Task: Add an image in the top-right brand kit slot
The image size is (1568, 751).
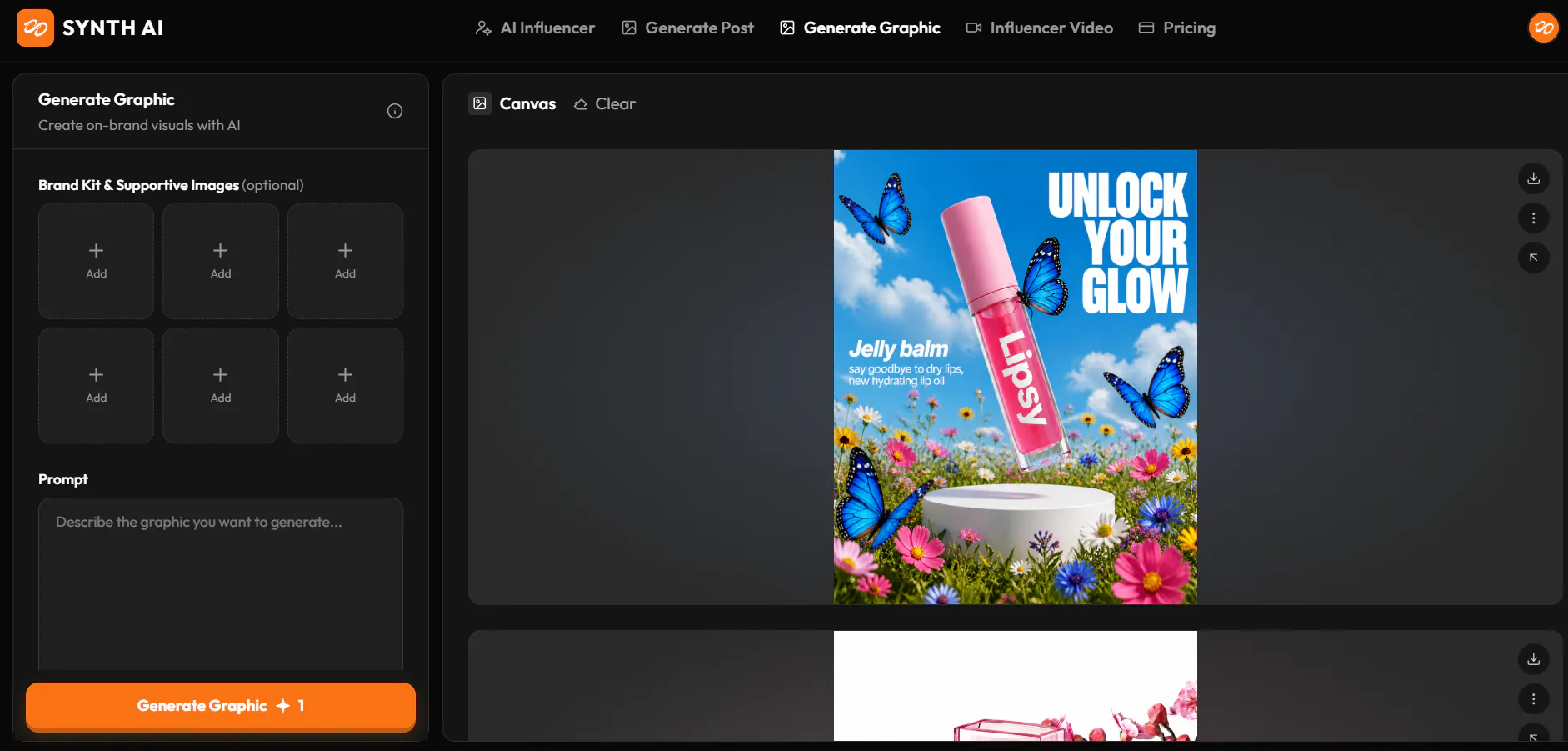Action: [x=346, y=261]
